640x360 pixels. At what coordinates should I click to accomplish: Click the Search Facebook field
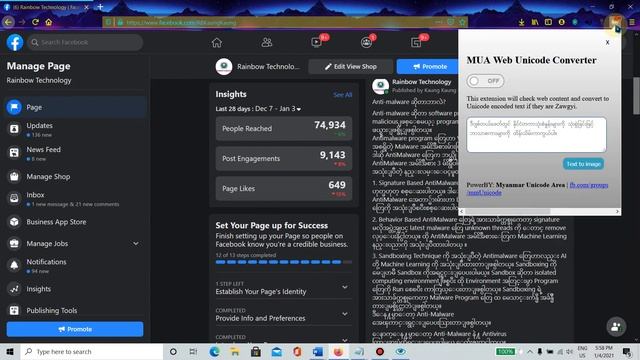tap(85, 42)
